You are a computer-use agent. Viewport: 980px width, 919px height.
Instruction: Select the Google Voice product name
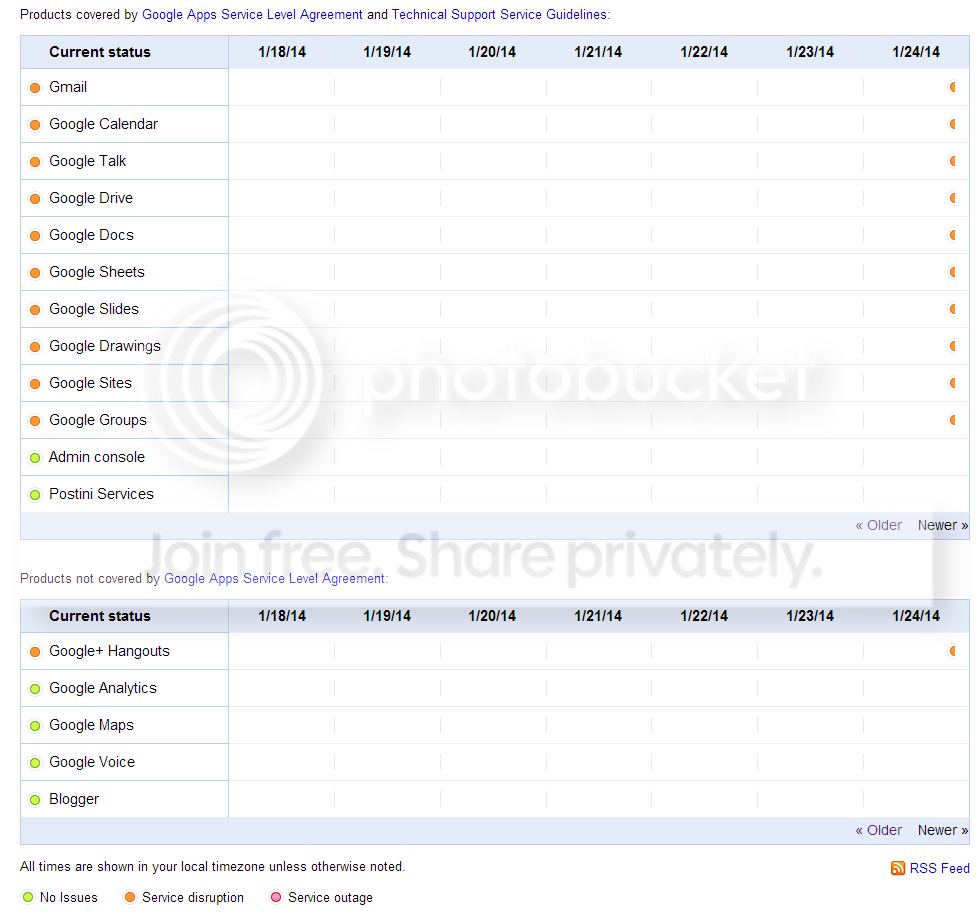[92, 762]
